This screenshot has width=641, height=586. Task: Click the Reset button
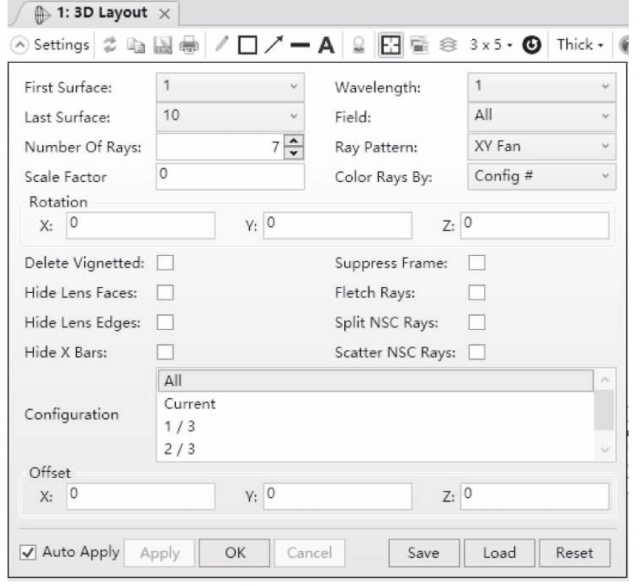click(567, 552)
